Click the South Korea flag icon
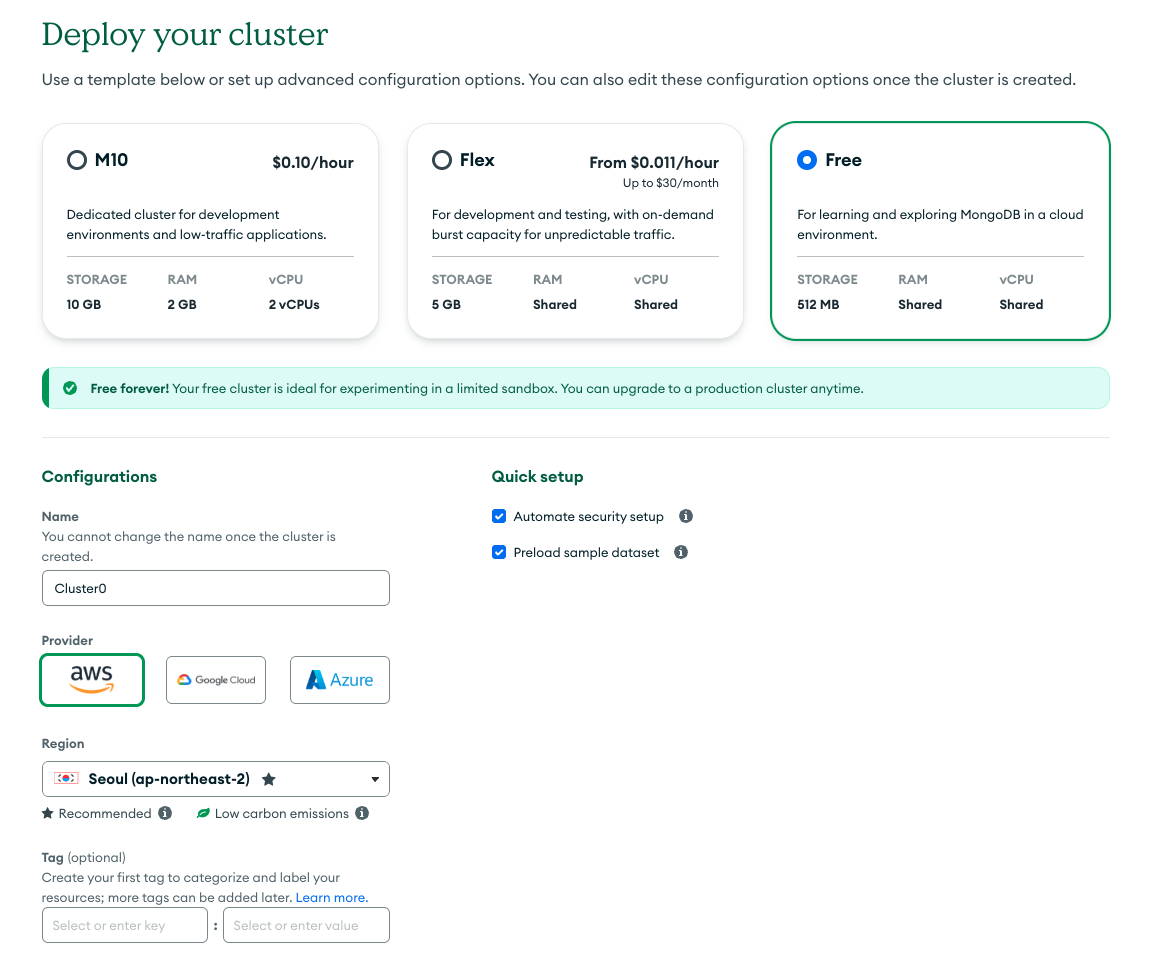 [66, 779]
